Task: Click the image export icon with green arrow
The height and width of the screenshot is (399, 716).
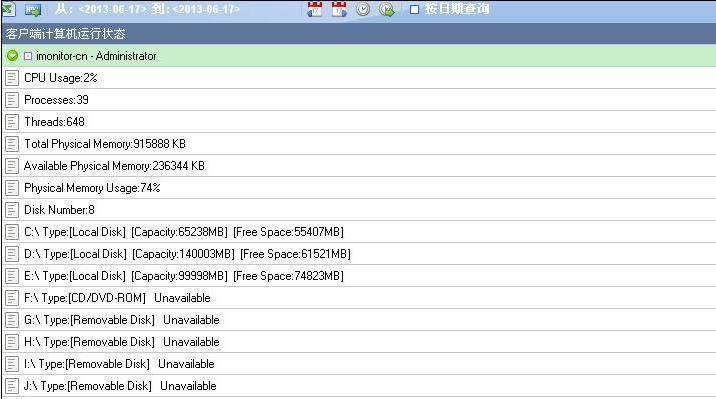Action: 33,10
